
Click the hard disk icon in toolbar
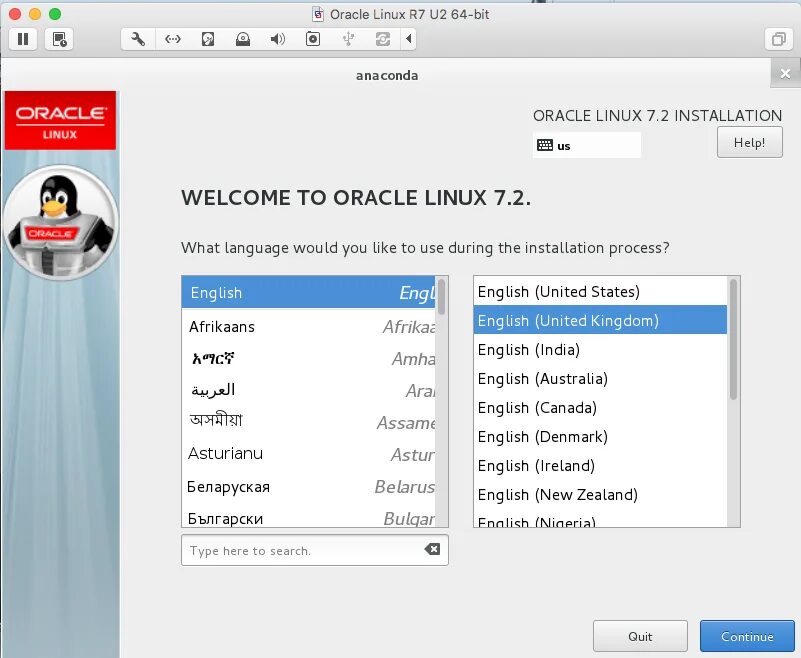click(x=208, y=39)
